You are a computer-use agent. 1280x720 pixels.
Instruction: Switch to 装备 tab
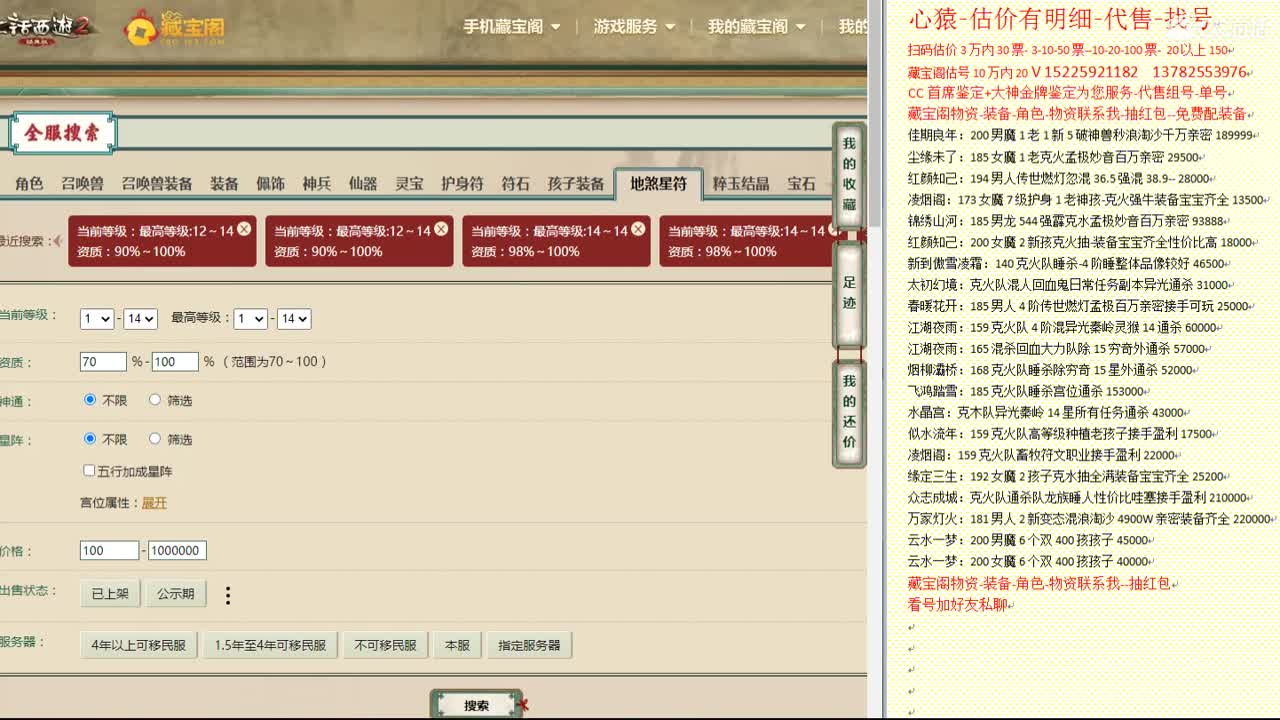tap(224, 183)
